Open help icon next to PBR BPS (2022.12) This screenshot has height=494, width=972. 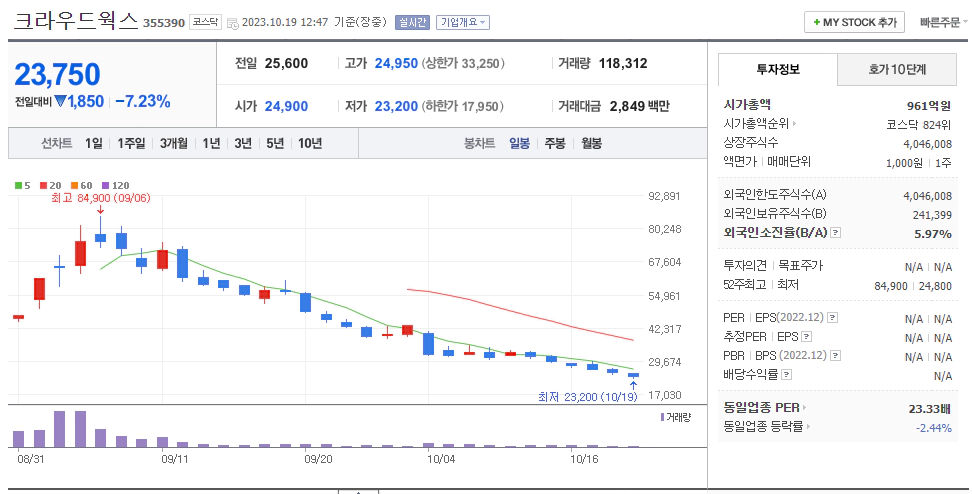836,356
